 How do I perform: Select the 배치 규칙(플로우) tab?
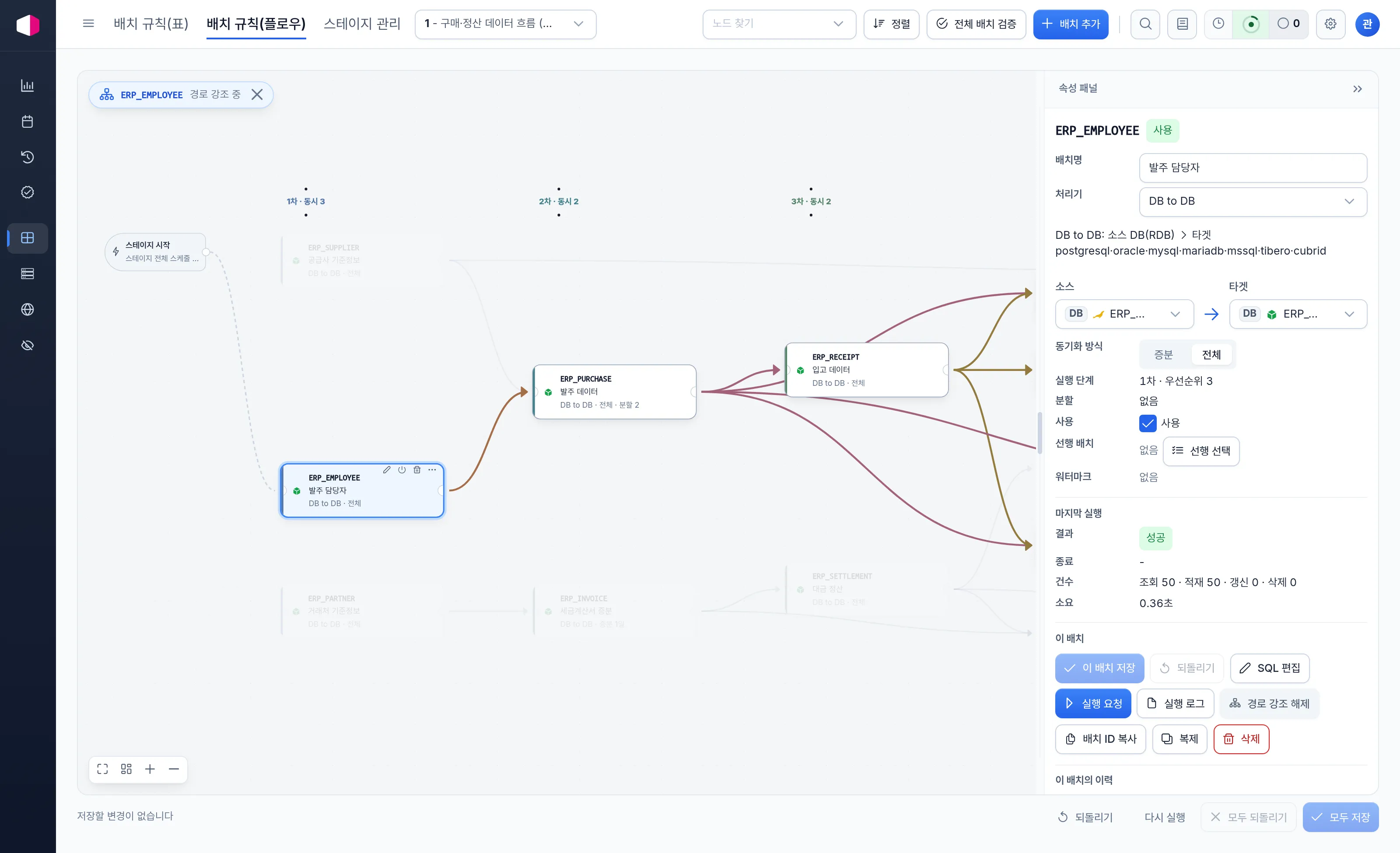[255, 23]
